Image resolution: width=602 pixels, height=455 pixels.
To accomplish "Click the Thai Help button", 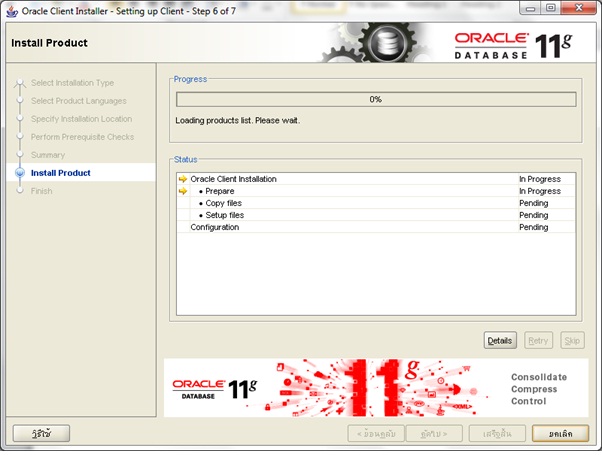I will (x=41, y=433).
